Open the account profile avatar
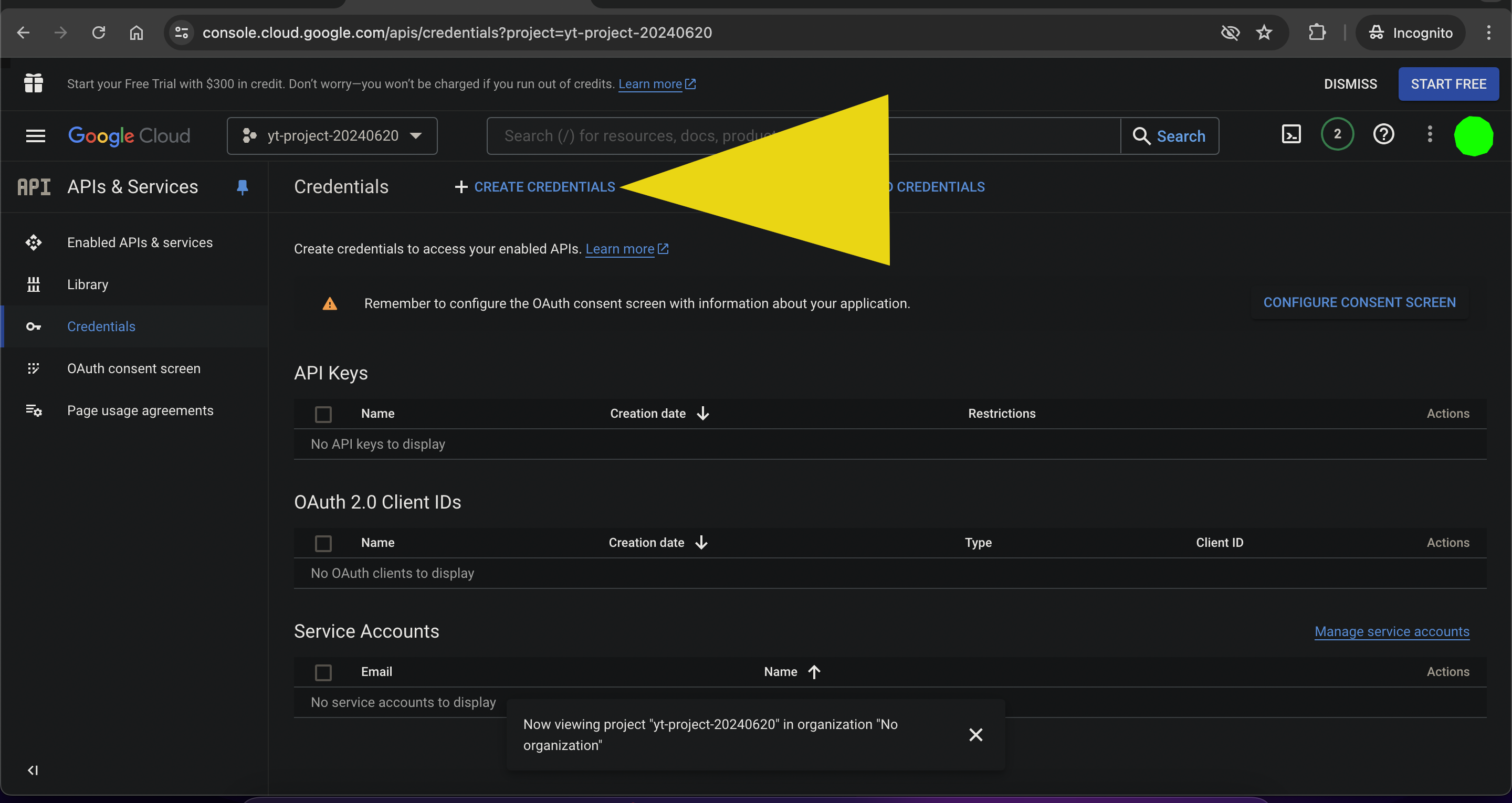The image size is (1512, 803). point(1473,136)
